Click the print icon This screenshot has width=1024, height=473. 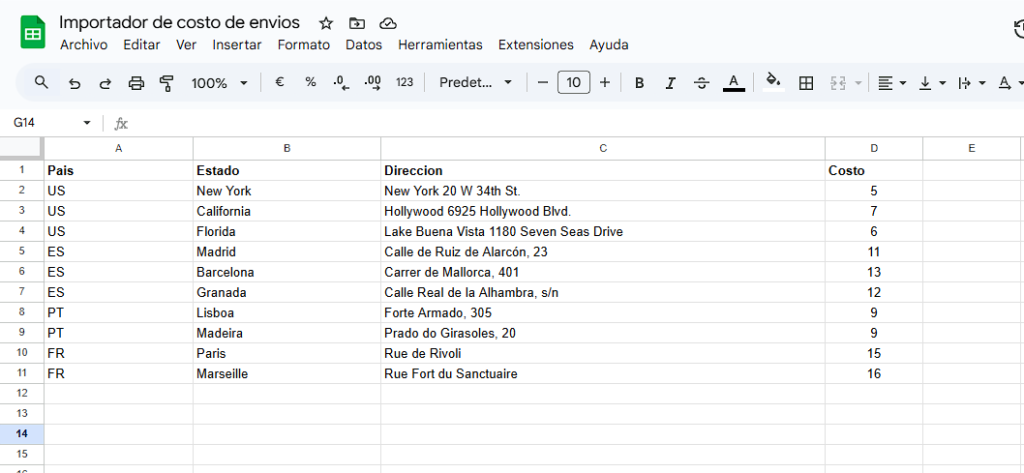click(136, 83)
